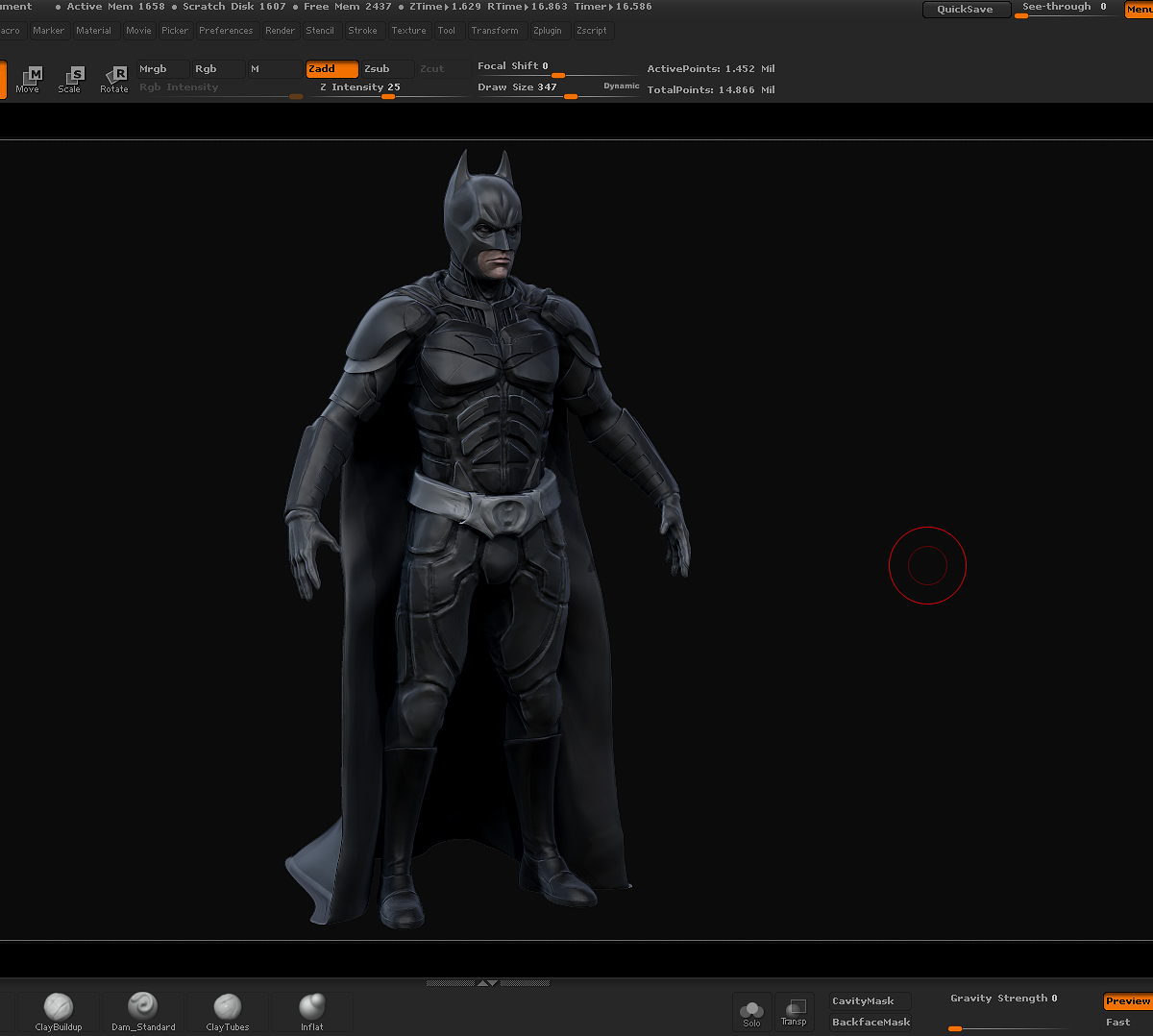The image size is (1153, 1036).
Task: Open the Stroke menu
Action: click(363, 31)
